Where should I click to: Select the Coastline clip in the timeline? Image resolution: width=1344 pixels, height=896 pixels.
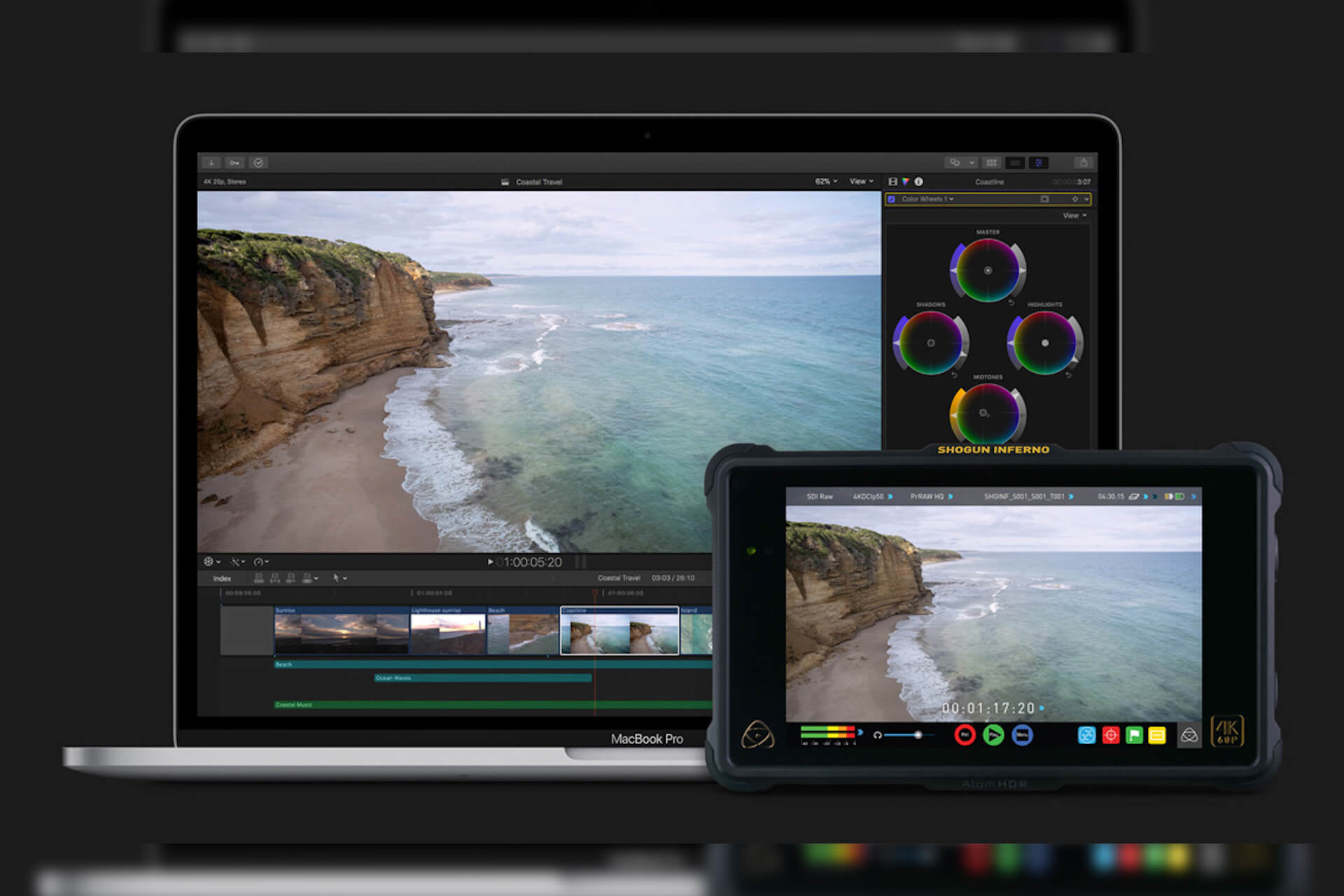click(x=619, y=631)
